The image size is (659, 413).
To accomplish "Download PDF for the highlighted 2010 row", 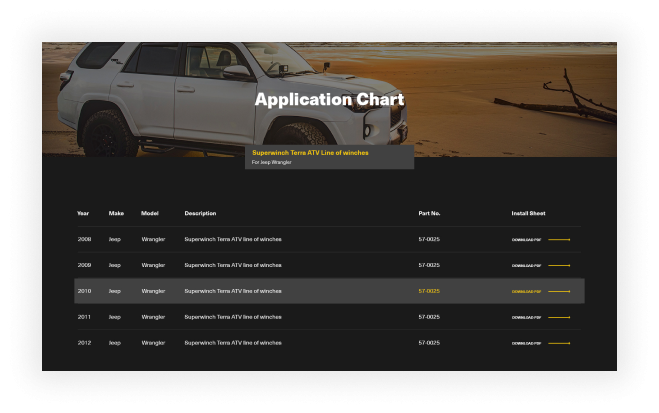I will [526, 292].
